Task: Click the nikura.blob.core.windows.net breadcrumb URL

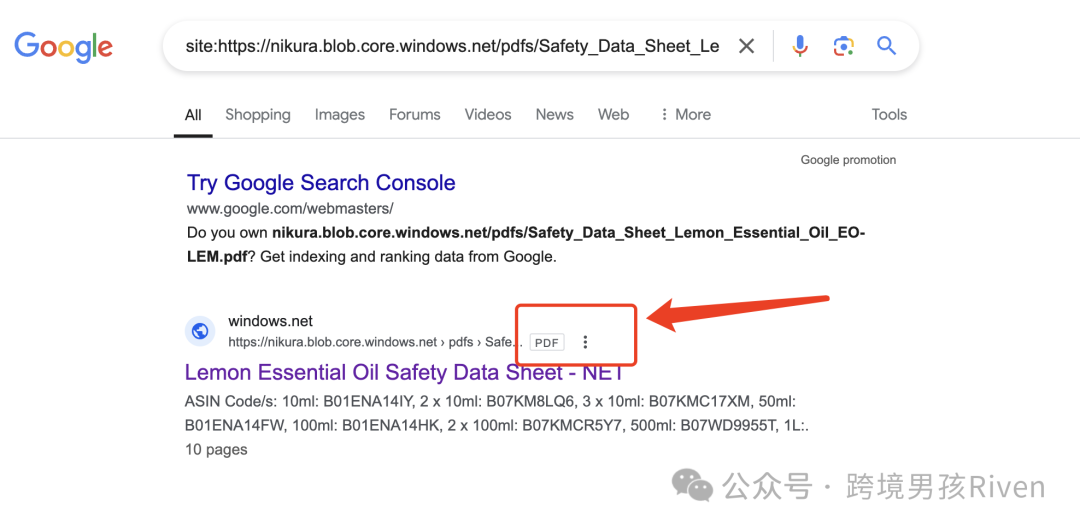Action: point(375,342)
